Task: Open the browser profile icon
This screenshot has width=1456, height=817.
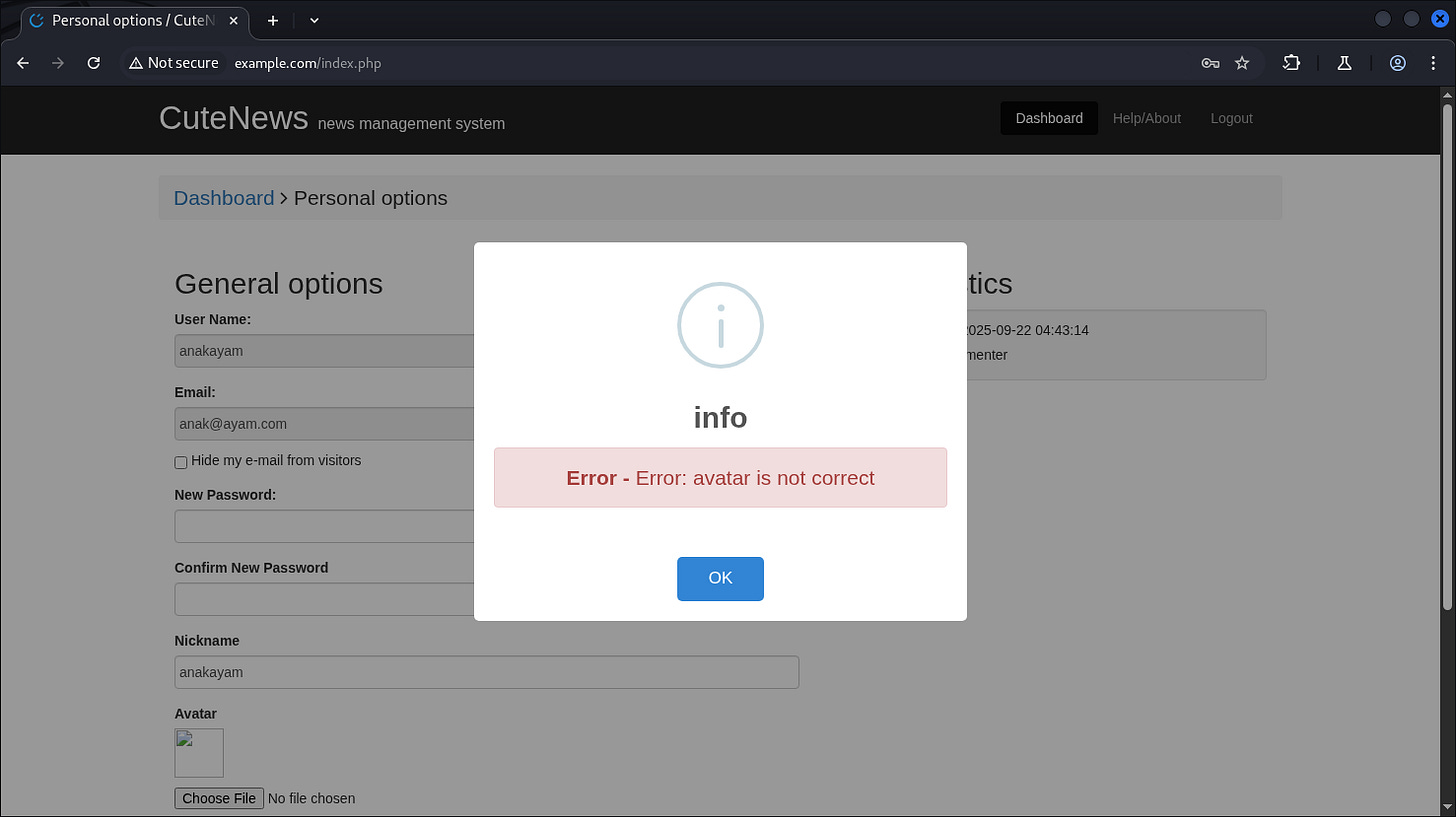Action: pyautogui.click(x=1398, y=63)
